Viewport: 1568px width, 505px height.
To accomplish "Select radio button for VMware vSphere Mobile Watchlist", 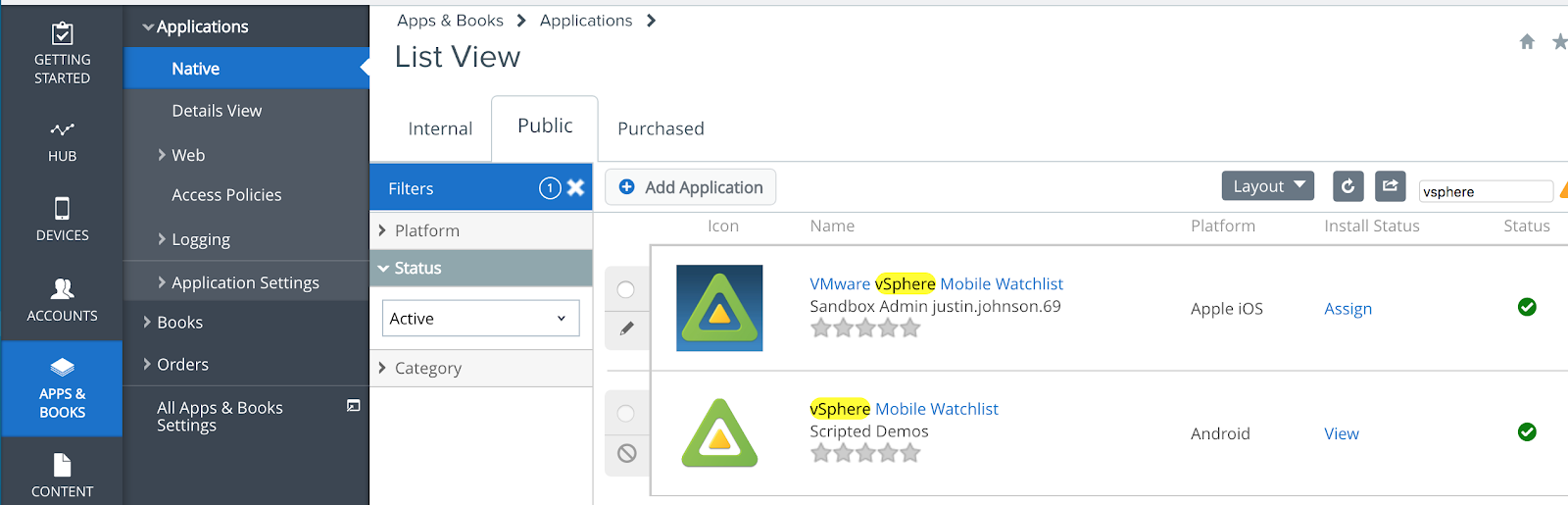I will click(626, 289).
